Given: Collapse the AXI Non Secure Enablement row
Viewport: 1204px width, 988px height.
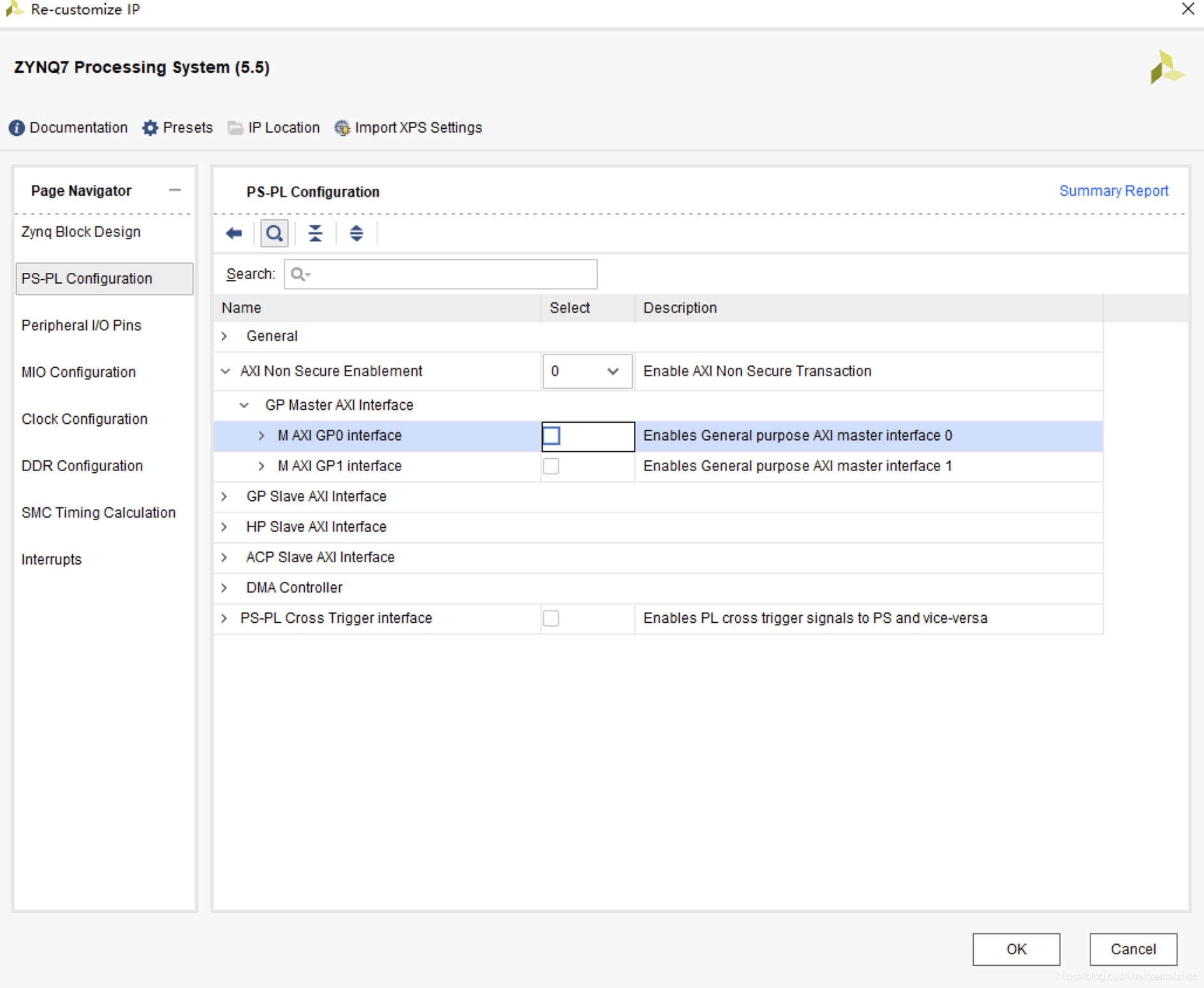Looking at the screenshot, I should point(225,371).
